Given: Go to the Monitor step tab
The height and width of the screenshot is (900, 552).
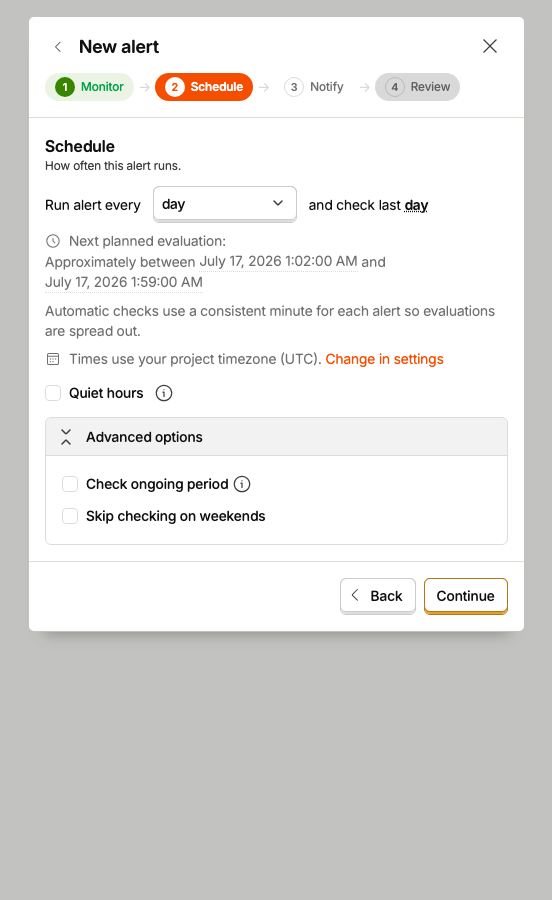Looking at the screenshot, I should pyautogui.click(x=90, y=87).
